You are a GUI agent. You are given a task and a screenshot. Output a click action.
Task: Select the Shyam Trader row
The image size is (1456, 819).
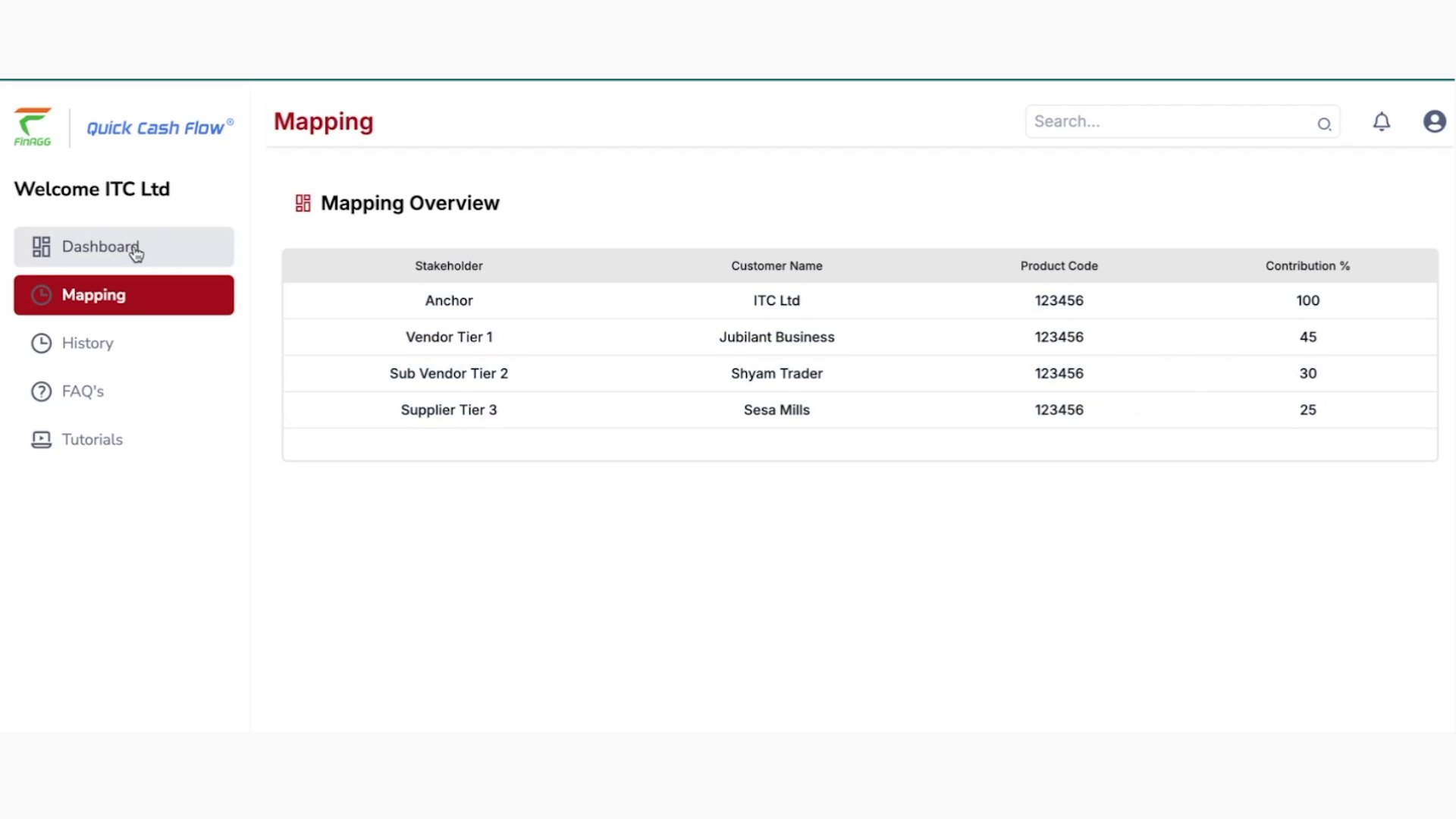point(777,373)
